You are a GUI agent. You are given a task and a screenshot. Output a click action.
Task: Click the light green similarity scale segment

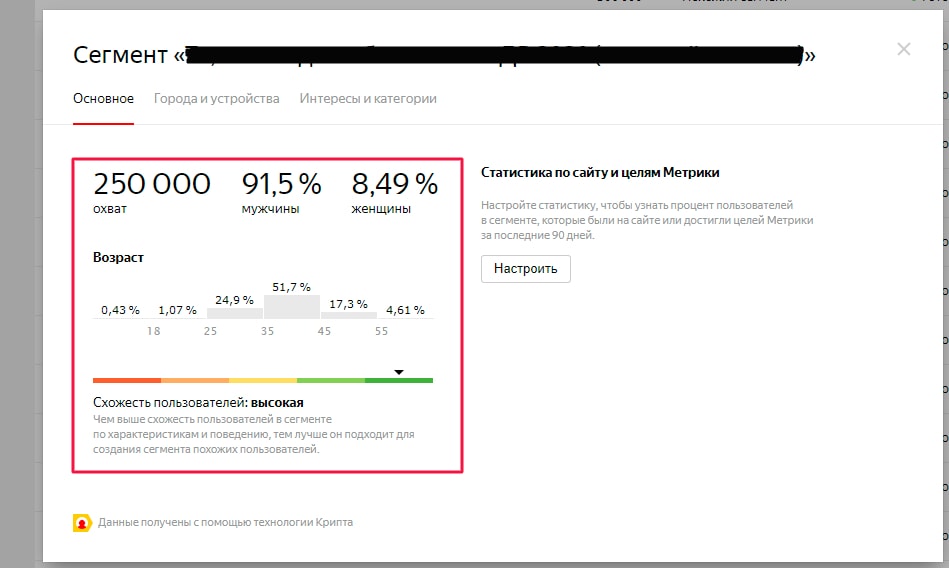(330, 380)
